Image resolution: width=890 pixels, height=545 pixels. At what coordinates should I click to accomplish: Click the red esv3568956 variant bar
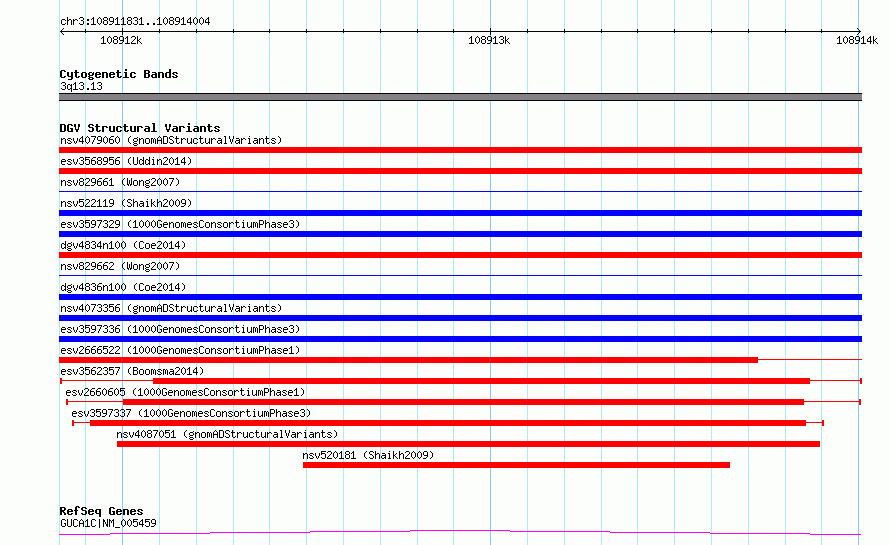pyautogui.click(x=460, y=171)
